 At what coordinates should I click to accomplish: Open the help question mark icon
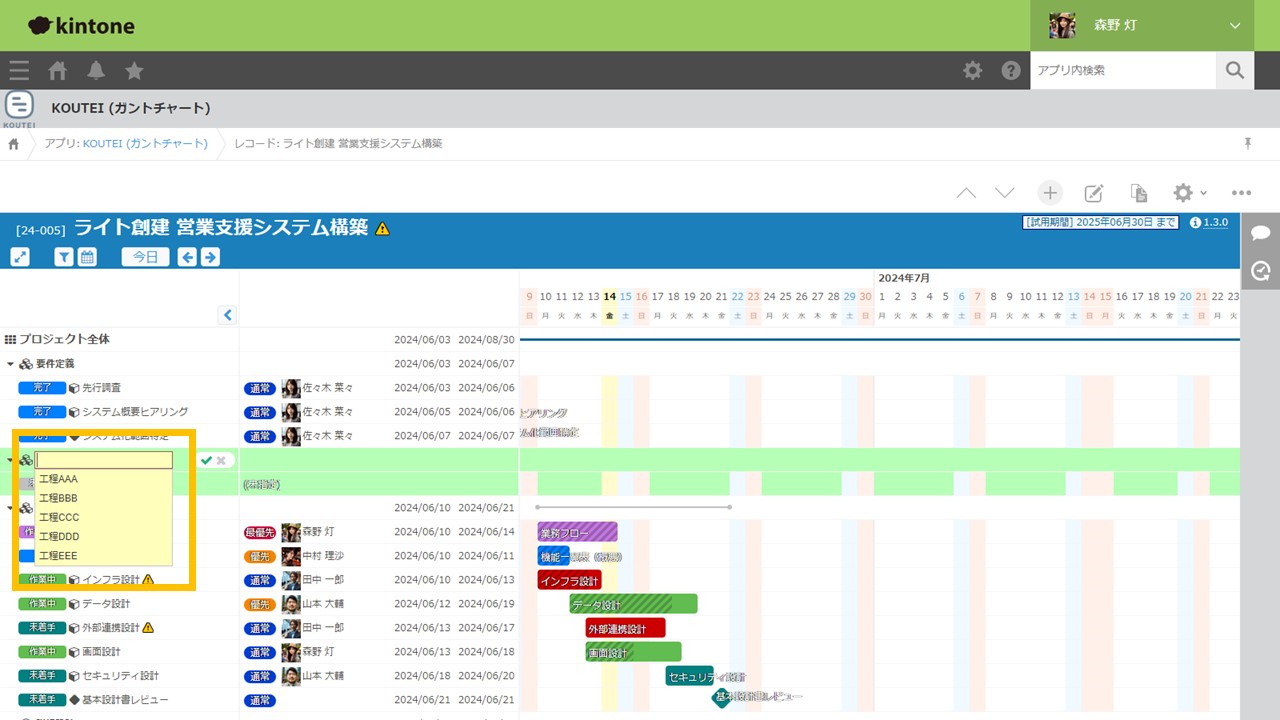pyautogui.click(x=1011, y=70)
